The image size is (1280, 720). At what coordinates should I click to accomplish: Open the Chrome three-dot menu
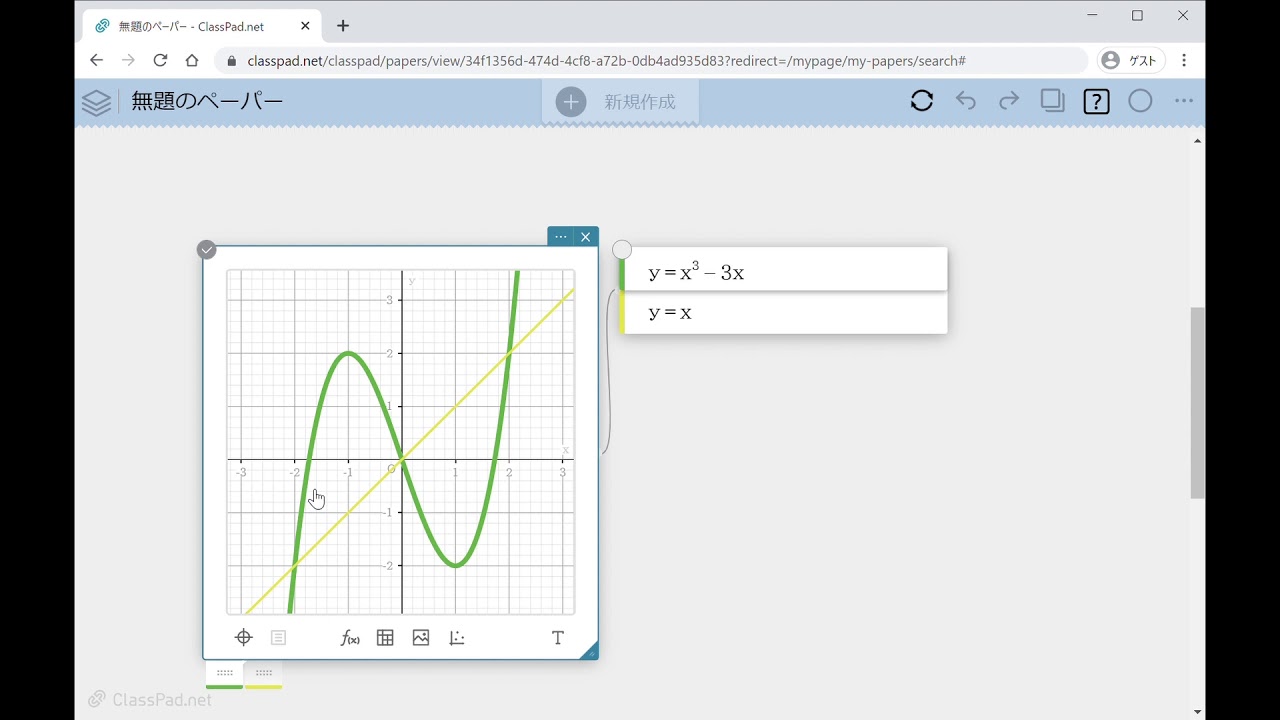coord(1184,60)
